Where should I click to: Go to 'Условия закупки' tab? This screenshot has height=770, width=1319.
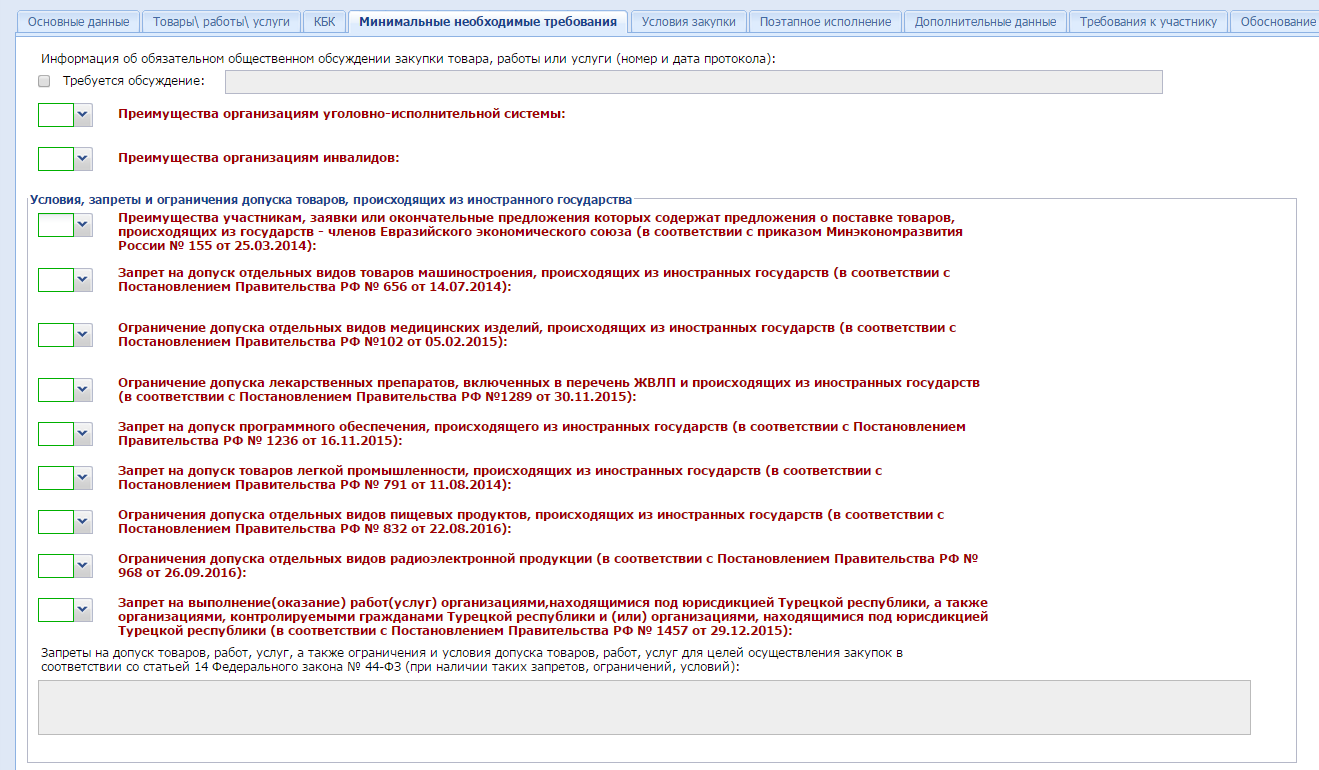689,22
